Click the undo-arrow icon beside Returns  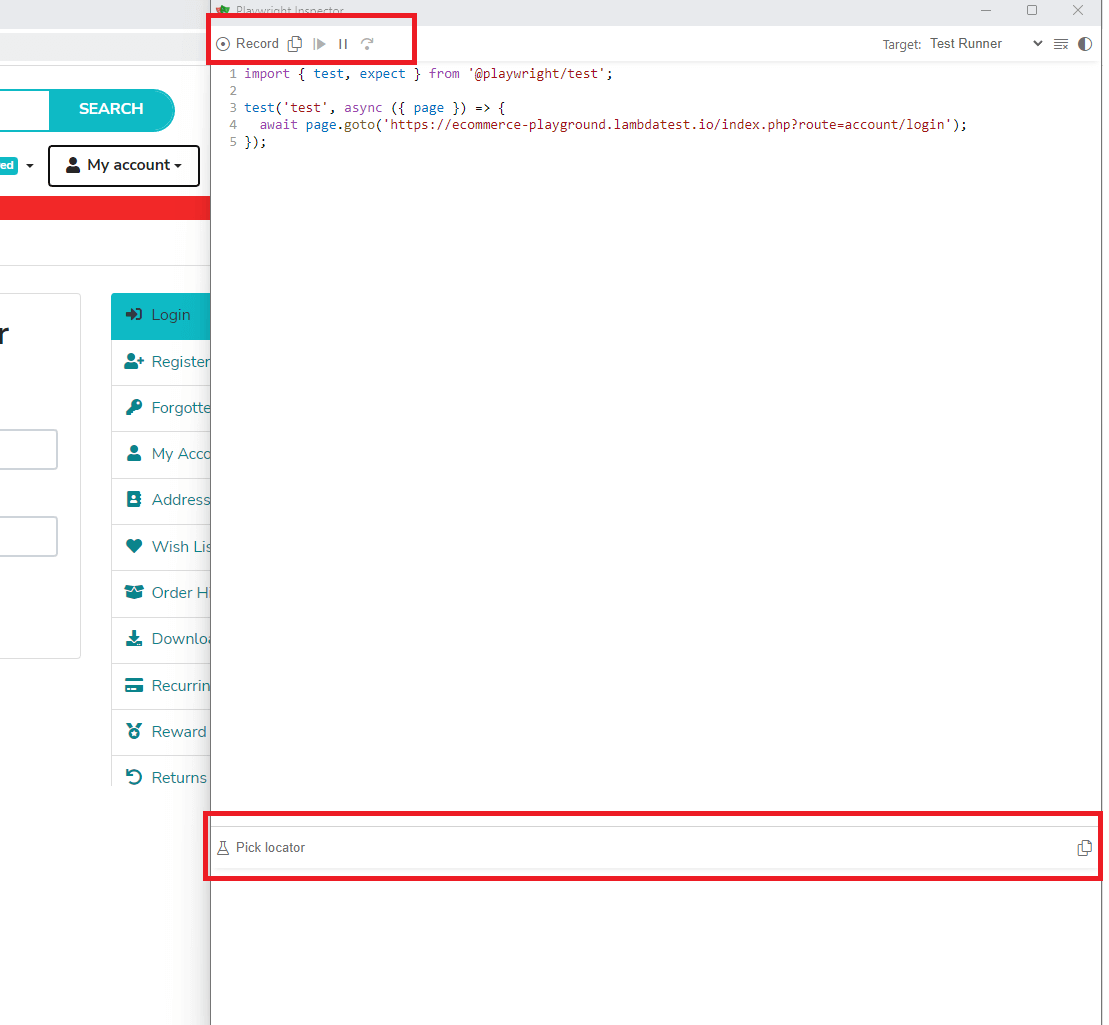tap(134, 777)
